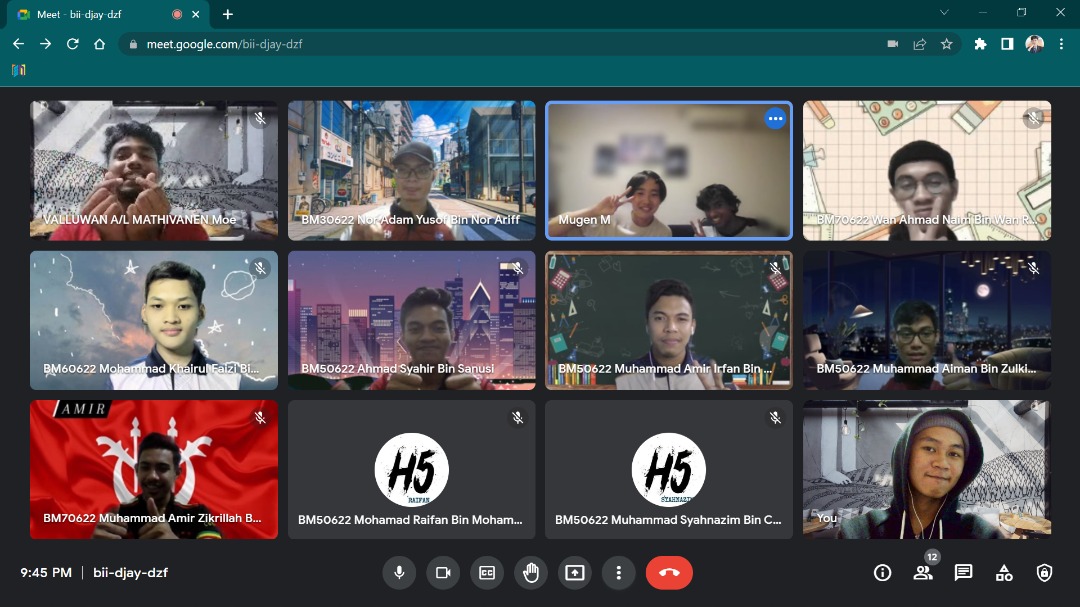Reload the Meet page

(72, 44)
